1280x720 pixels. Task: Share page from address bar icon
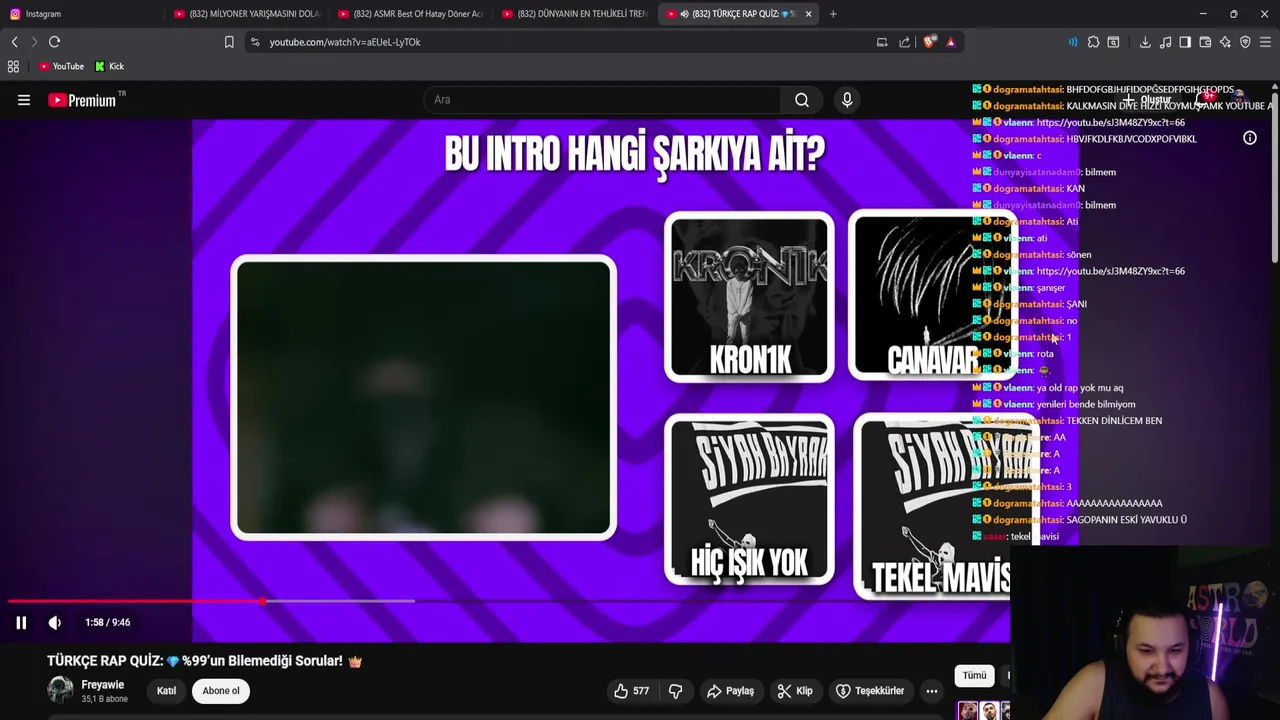point(905,42)
